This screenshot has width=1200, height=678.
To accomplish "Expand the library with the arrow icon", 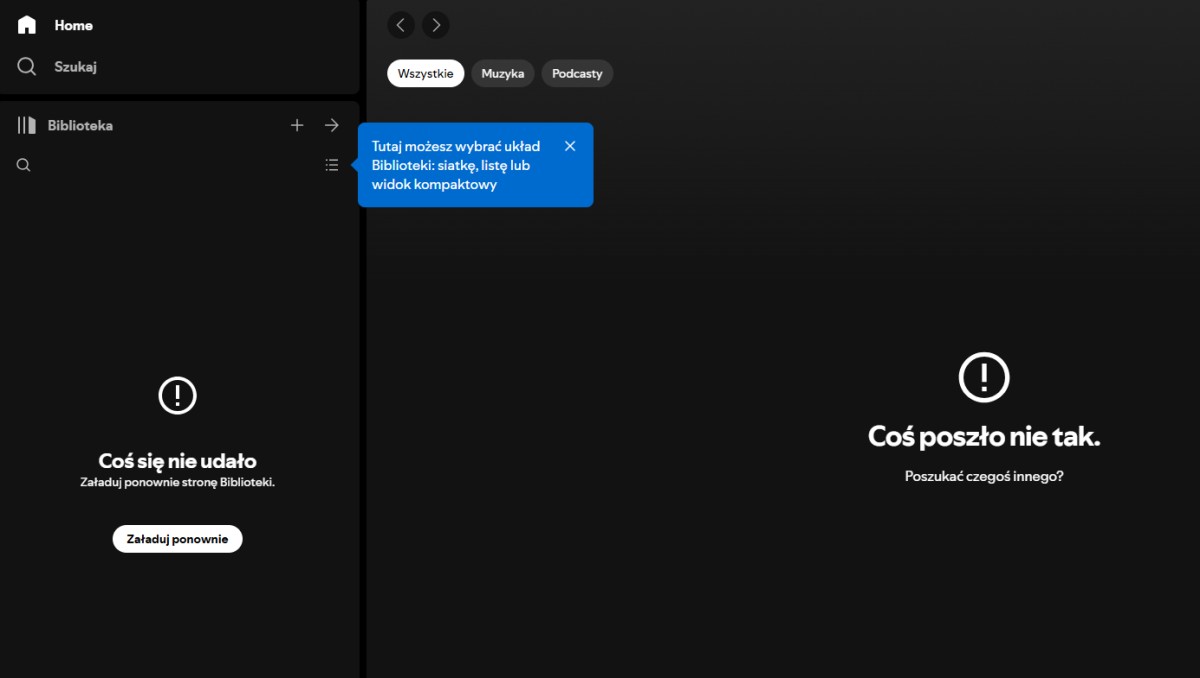I will point(332,125).
